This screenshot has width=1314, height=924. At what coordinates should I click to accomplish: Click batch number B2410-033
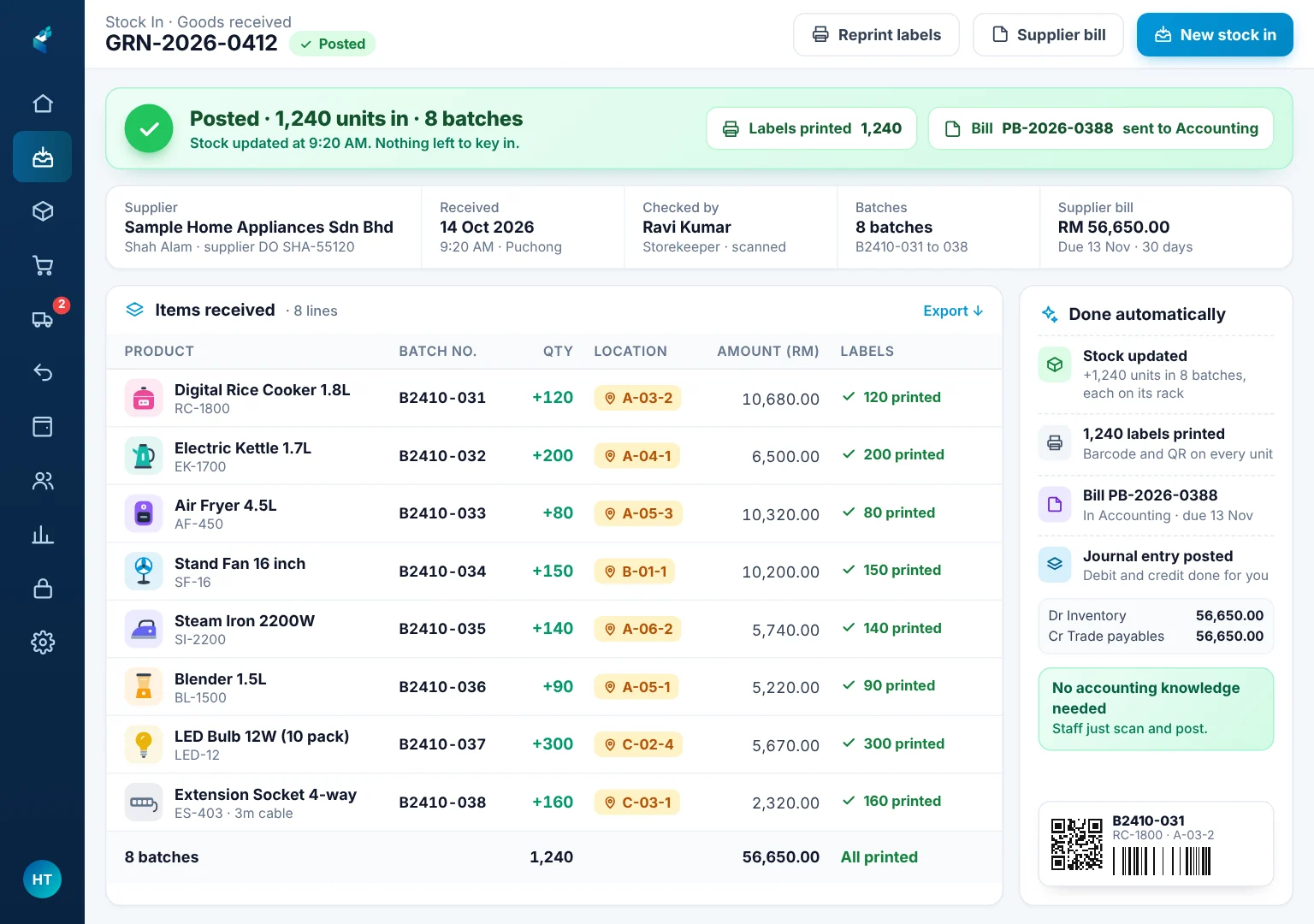(x=442, y=513)
